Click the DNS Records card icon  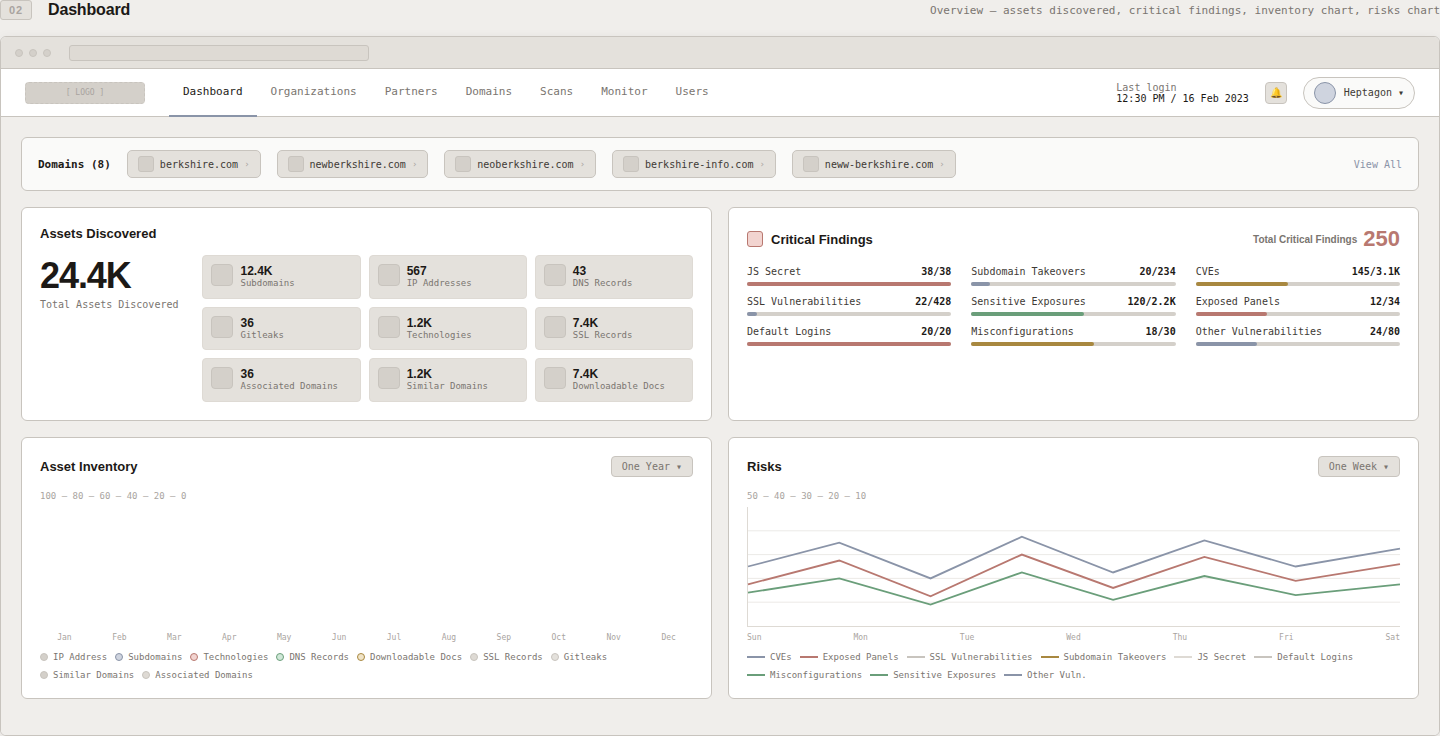(553, 277)
